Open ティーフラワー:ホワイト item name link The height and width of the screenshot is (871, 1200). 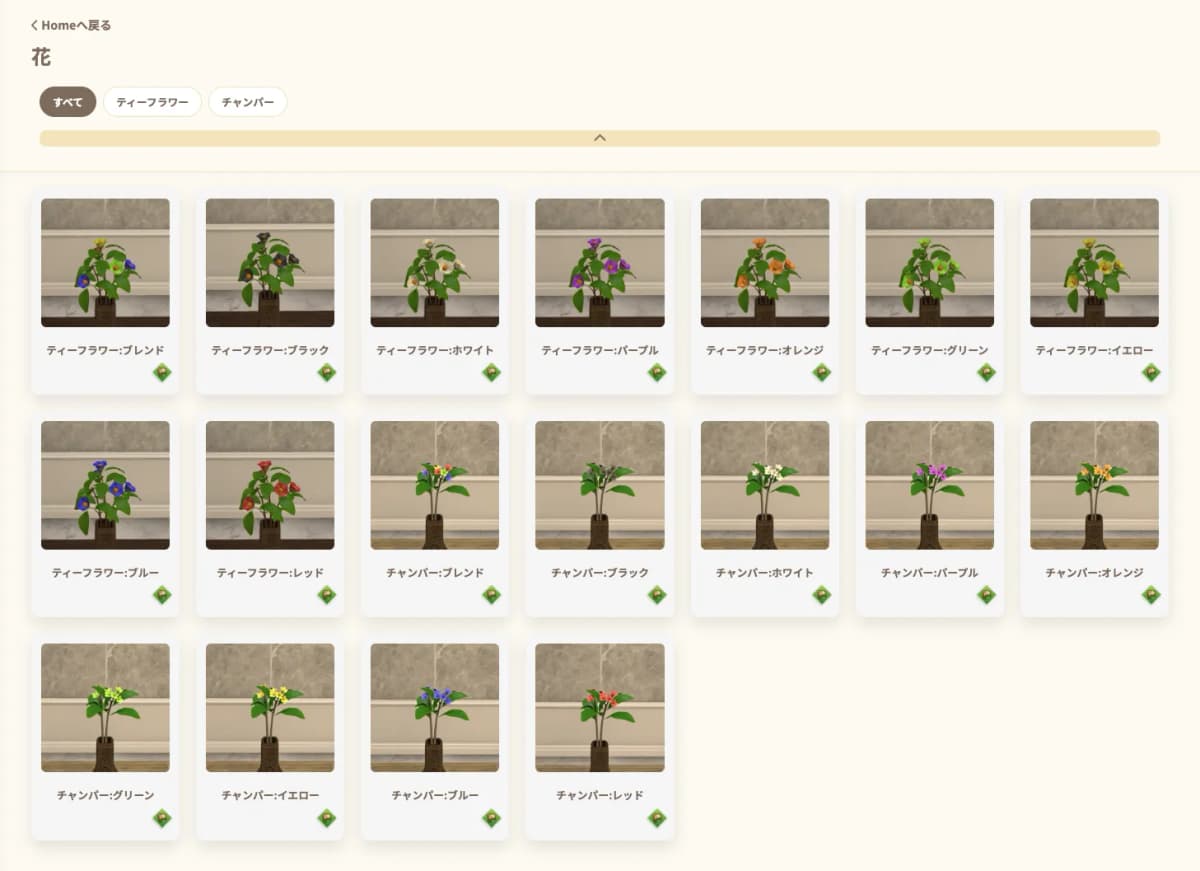tap(435, 350)
